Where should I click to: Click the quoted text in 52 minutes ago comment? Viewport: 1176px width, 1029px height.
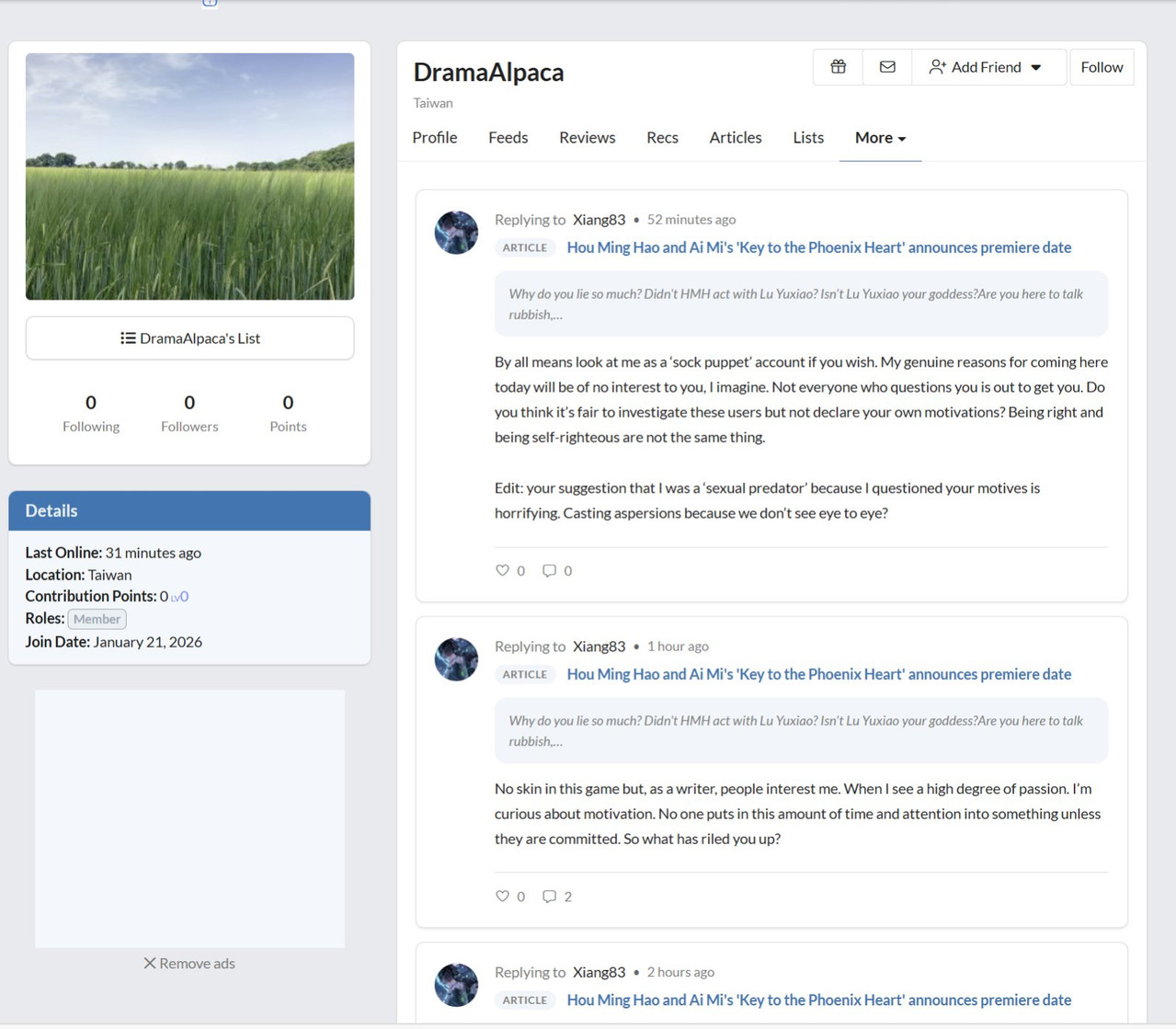pyautogui.click(x=801, y=303)
